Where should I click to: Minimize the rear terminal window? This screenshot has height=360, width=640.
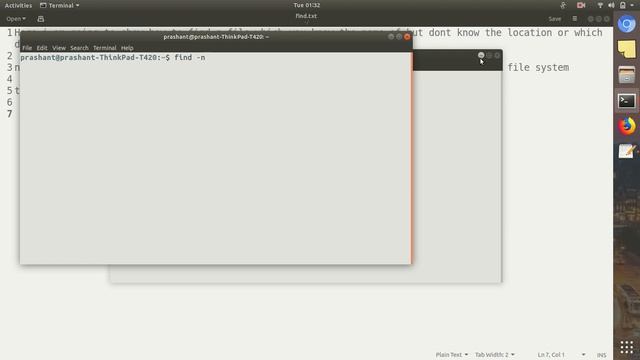(481, 55)
